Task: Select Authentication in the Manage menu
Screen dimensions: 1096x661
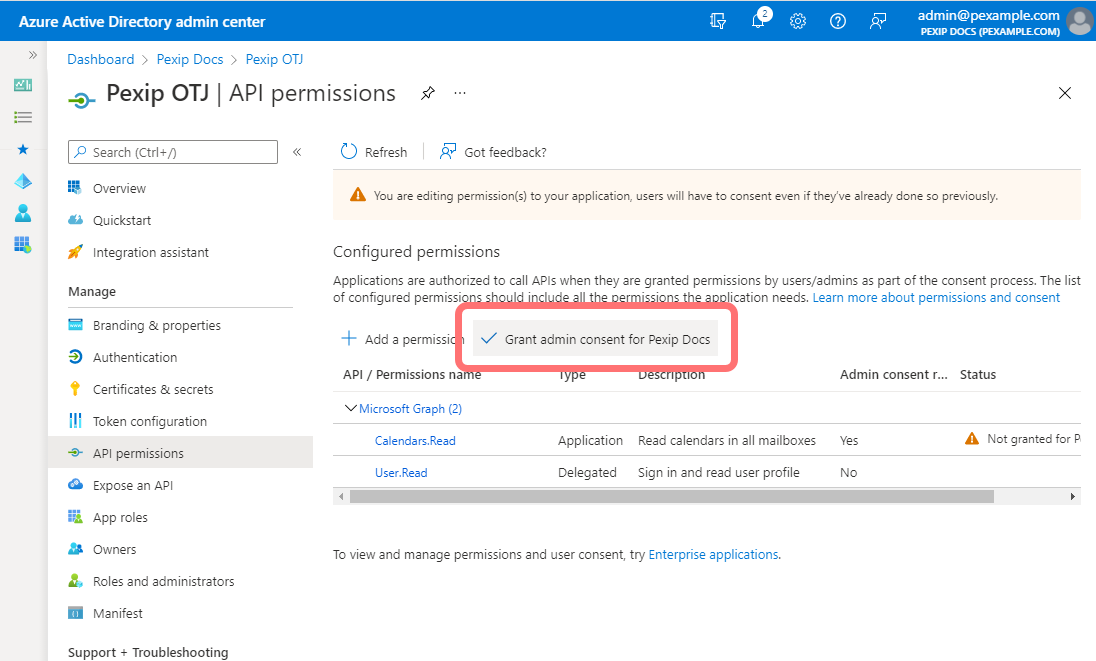Action: 135,357
